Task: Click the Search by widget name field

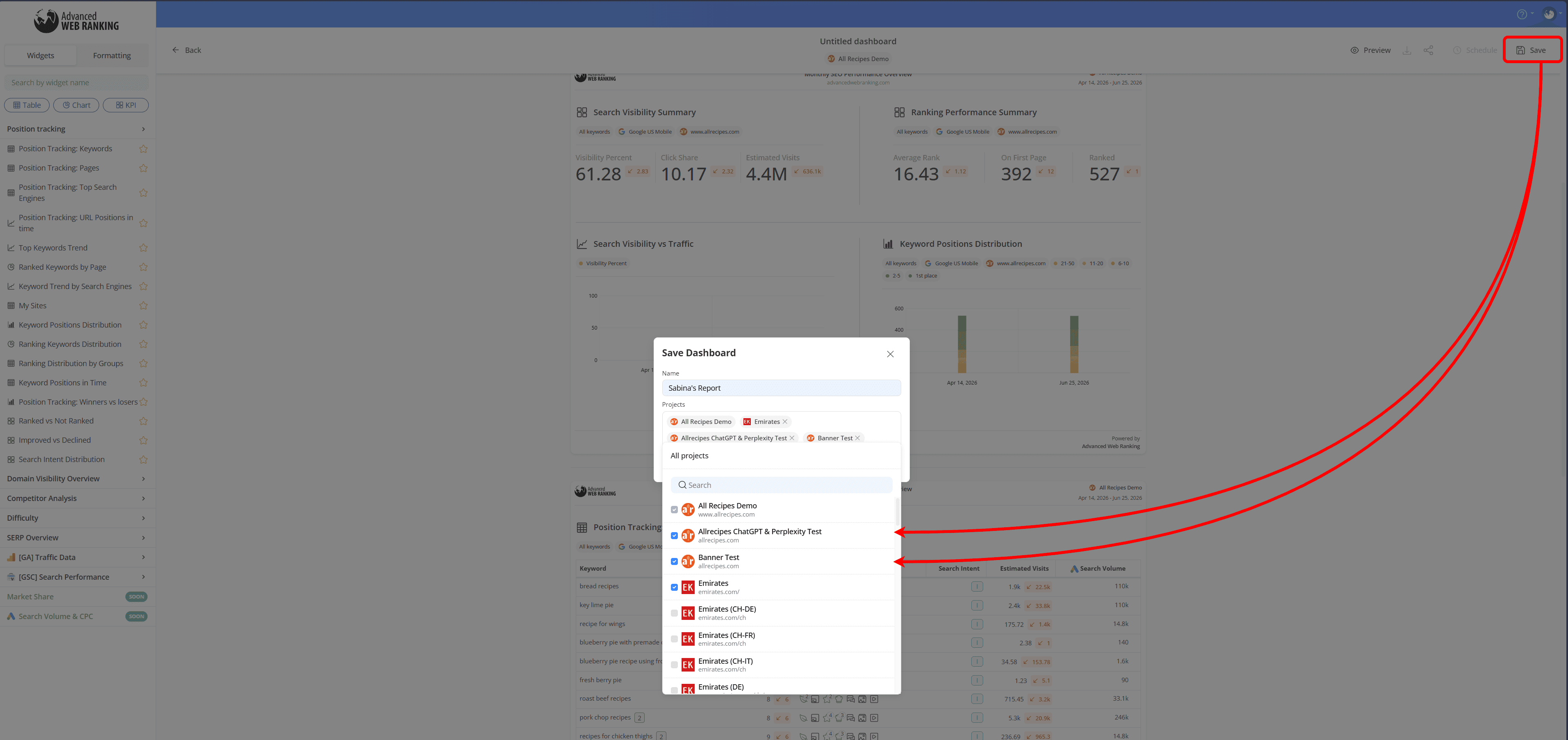Action: tap(77, 83)
